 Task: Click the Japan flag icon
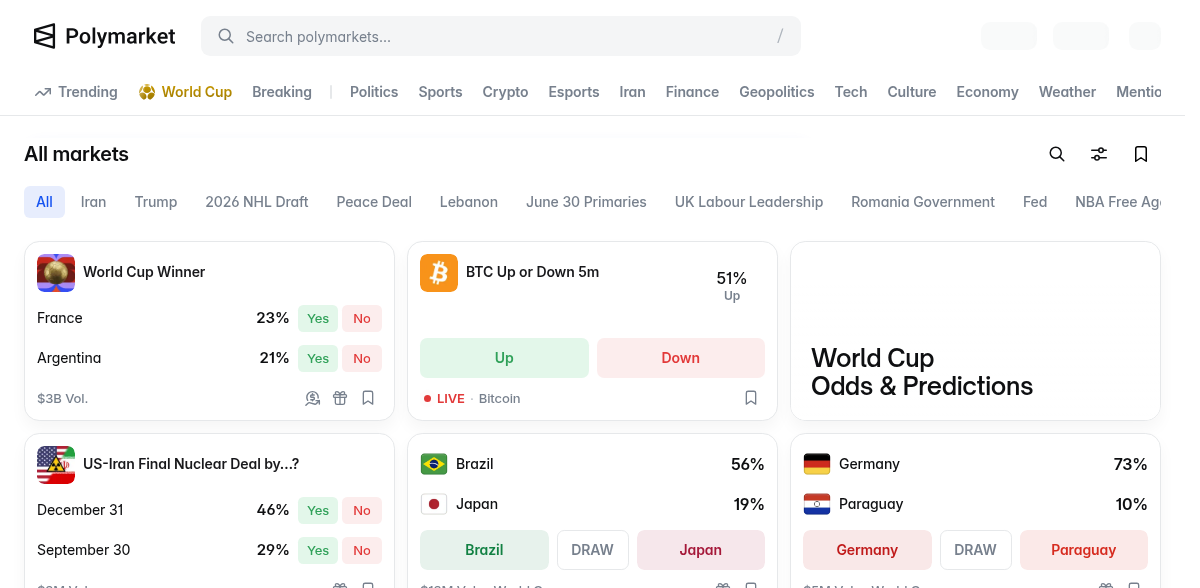tap(434, 504)
